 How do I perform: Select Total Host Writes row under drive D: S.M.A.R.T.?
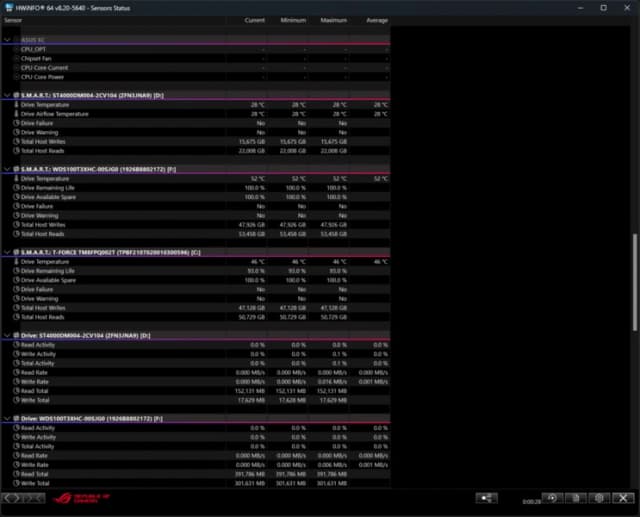pos(196,142)
